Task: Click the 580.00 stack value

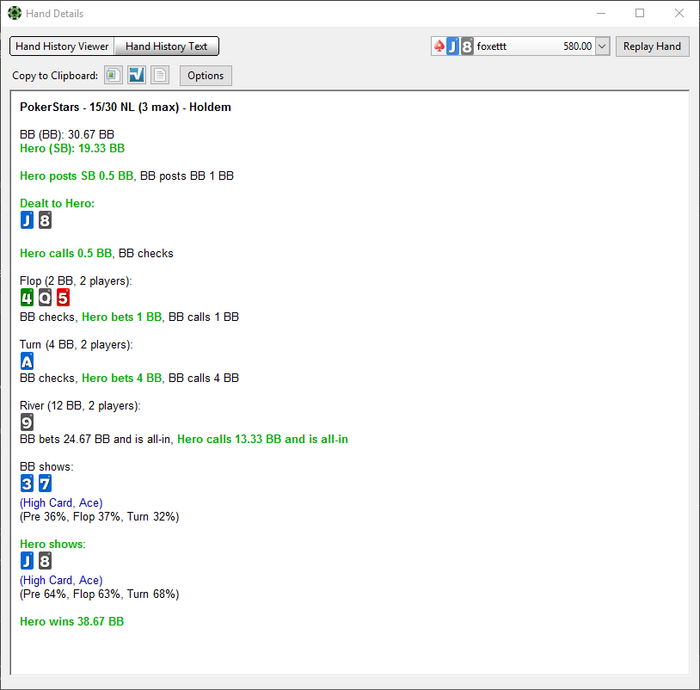Action: point(577,46)
